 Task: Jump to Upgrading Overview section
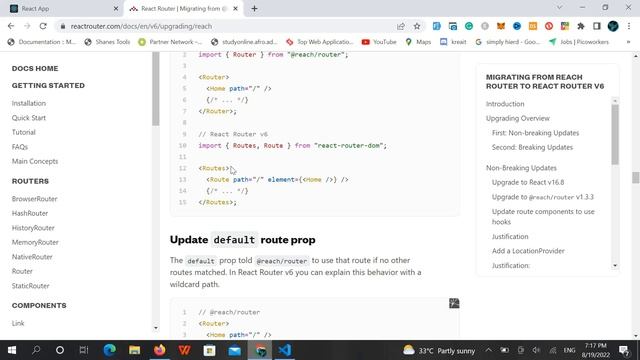[x=518, y=118]
